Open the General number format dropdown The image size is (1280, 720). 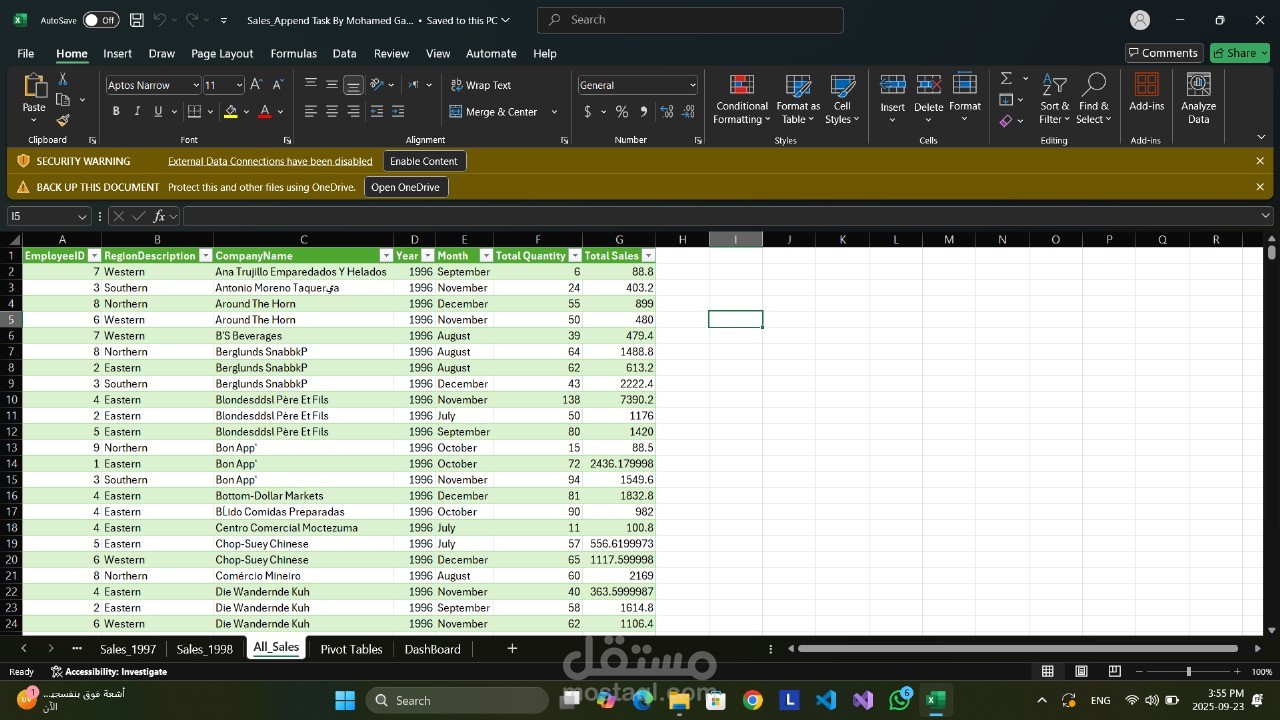[692, 85]
